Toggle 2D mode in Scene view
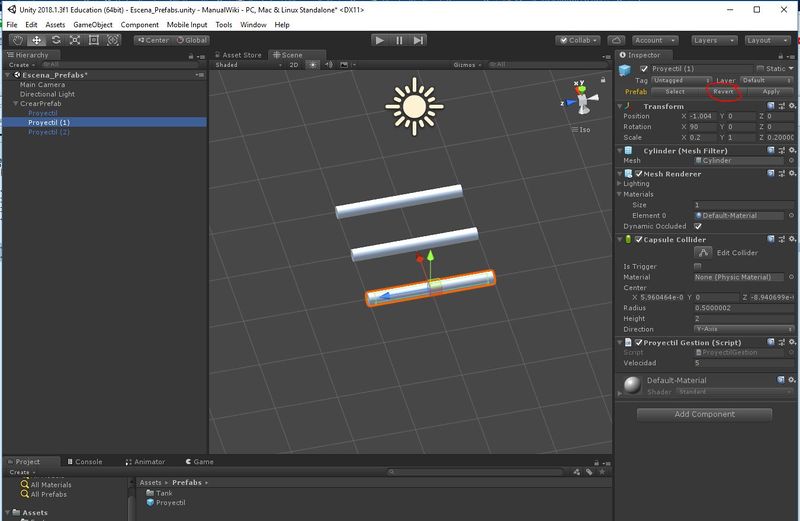The height and width of the screenshot is (521, 800). (294, 65)
